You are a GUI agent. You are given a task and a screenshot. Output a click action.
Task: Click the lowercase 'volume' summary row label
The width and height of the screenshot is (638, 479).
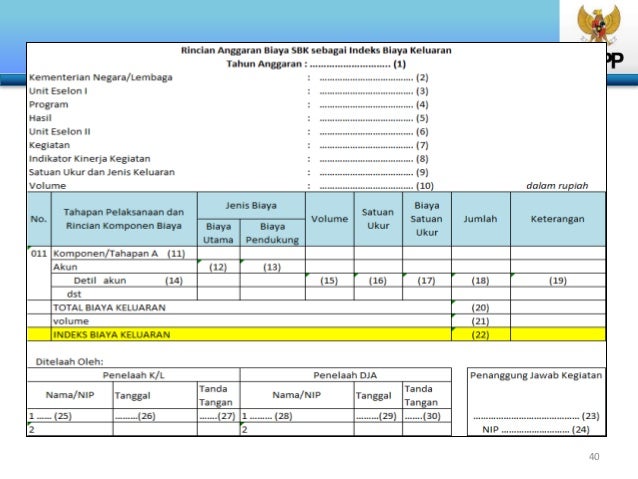point(71,321)
